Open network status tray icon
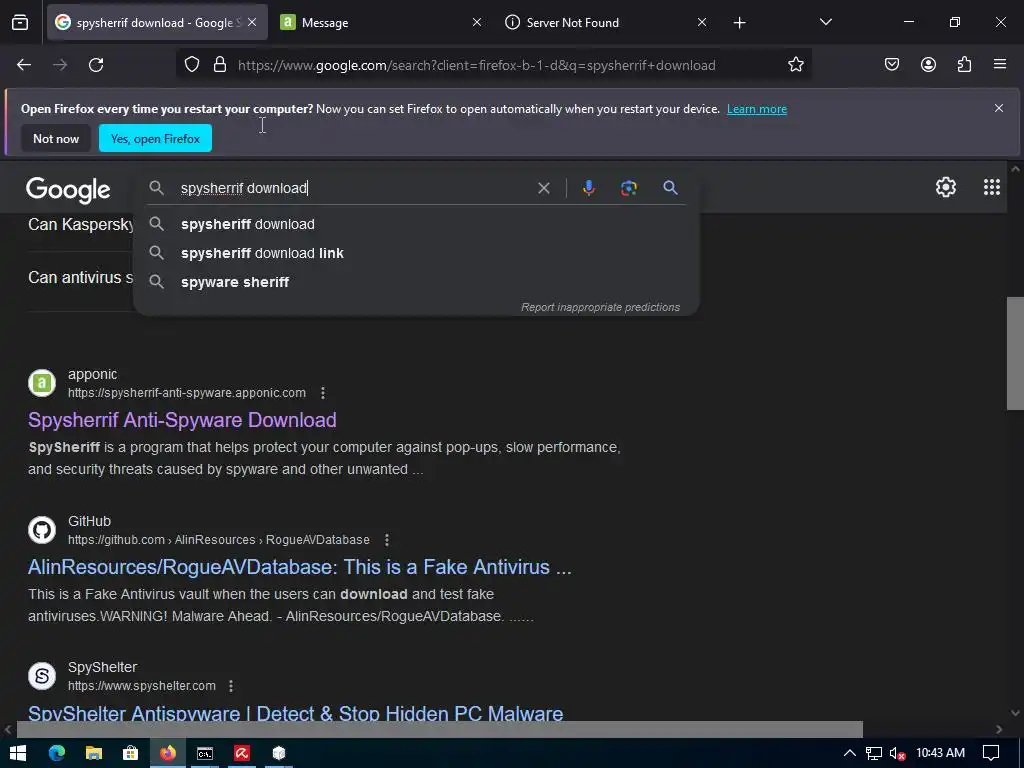The image size is (1024, 768). point(874,753)
